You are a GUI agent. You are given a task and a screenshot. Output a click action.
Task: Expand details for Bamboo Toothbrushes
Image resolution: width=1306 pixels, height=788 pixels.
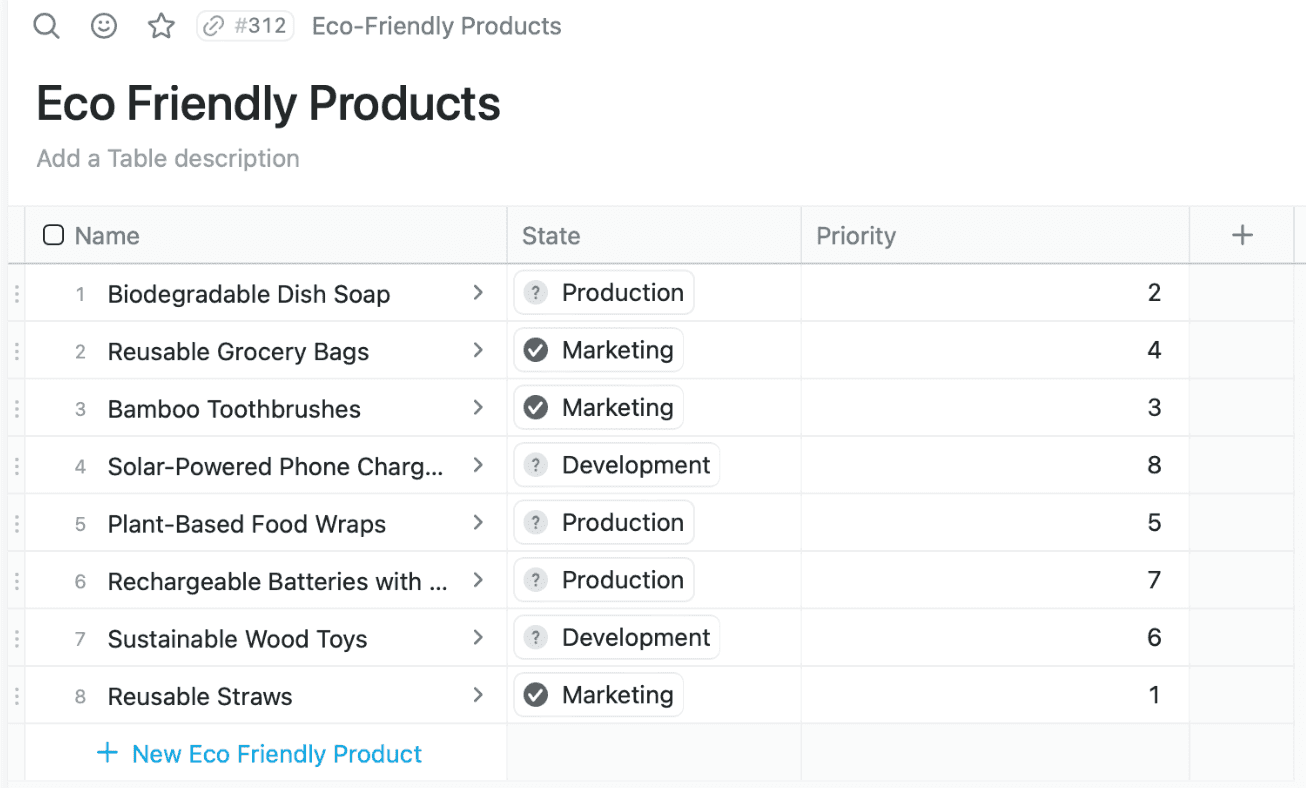point(479,408)
